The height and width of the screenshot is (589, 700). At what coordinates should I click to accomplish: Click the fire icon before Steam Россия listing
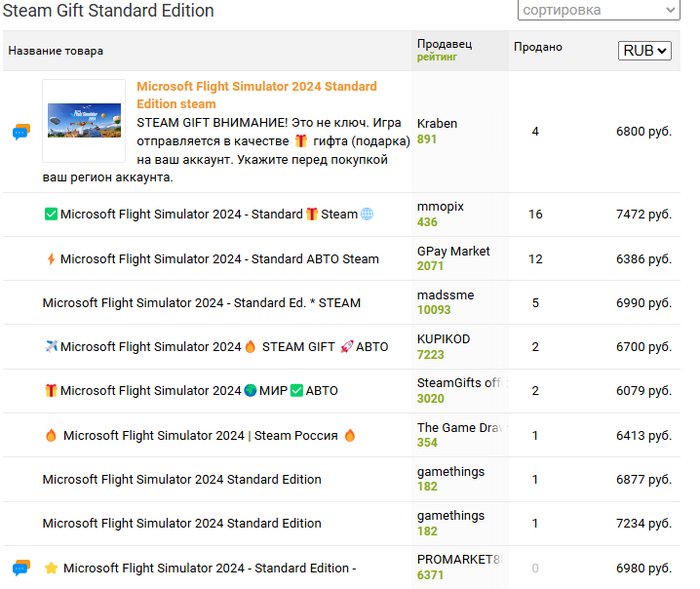pyautogui.click(x=51, y=435)
